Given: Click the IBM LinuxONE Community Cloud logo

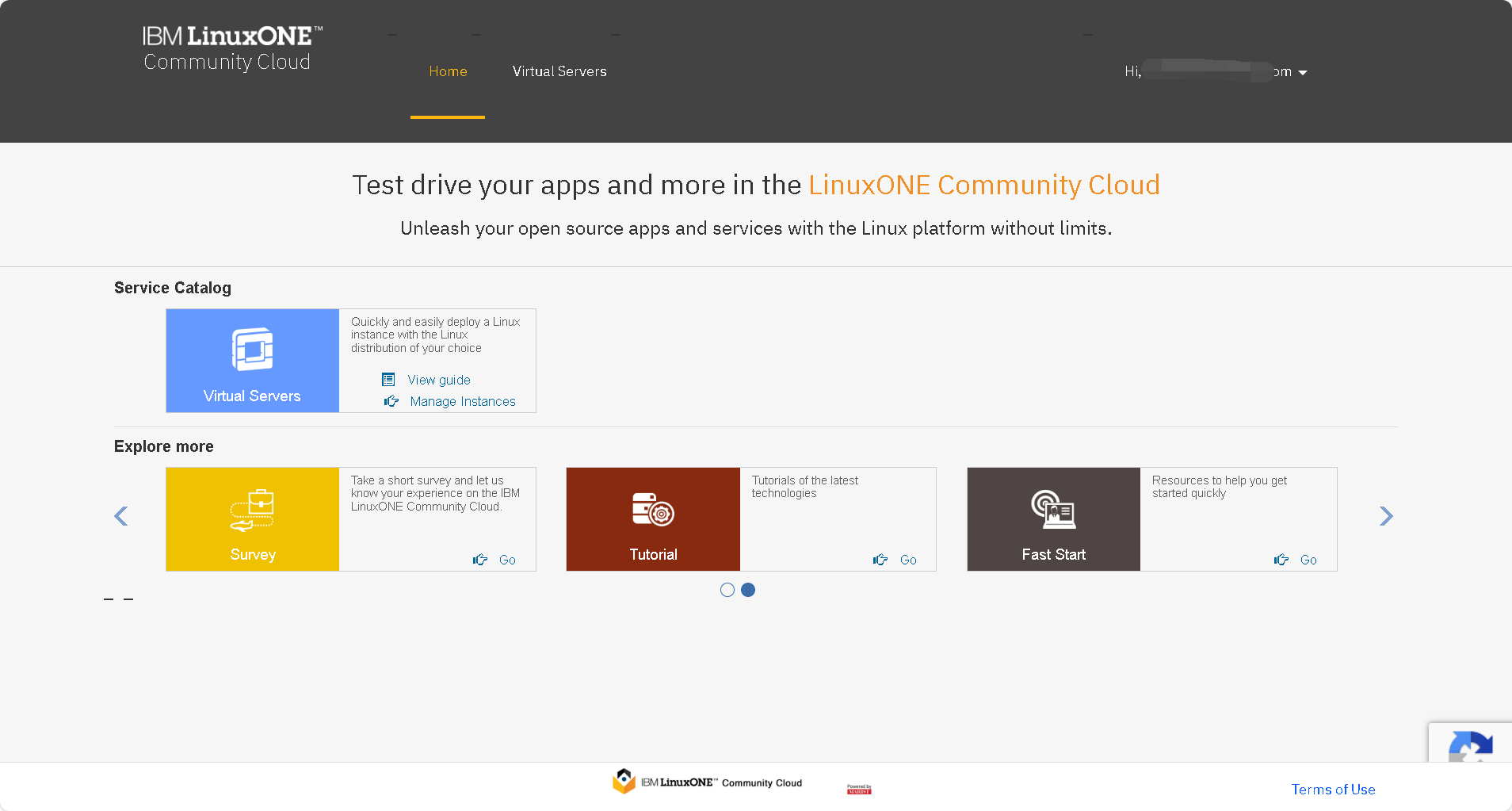Looking at the screenshot, I should (x=232, y=48).
